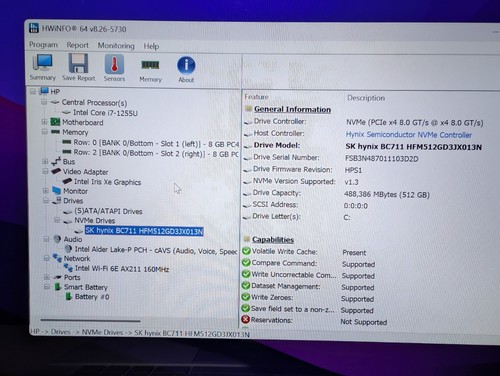
Task: Expand the Bus tree node
Action: [45, 161]
